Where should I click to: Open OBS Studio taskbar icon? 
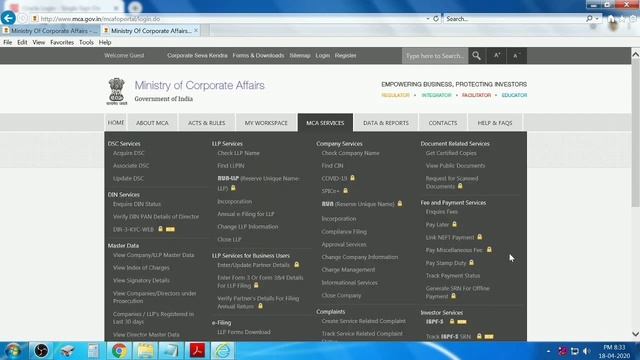[x=41, y=351]
